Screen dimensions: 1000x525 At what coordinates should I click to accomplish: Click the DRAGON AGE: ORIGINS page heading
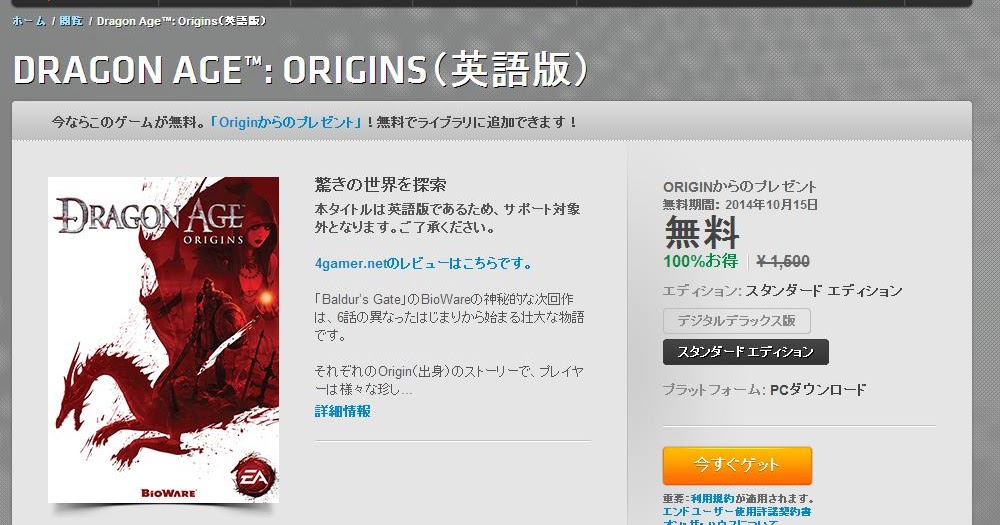(x=300, y=70)
